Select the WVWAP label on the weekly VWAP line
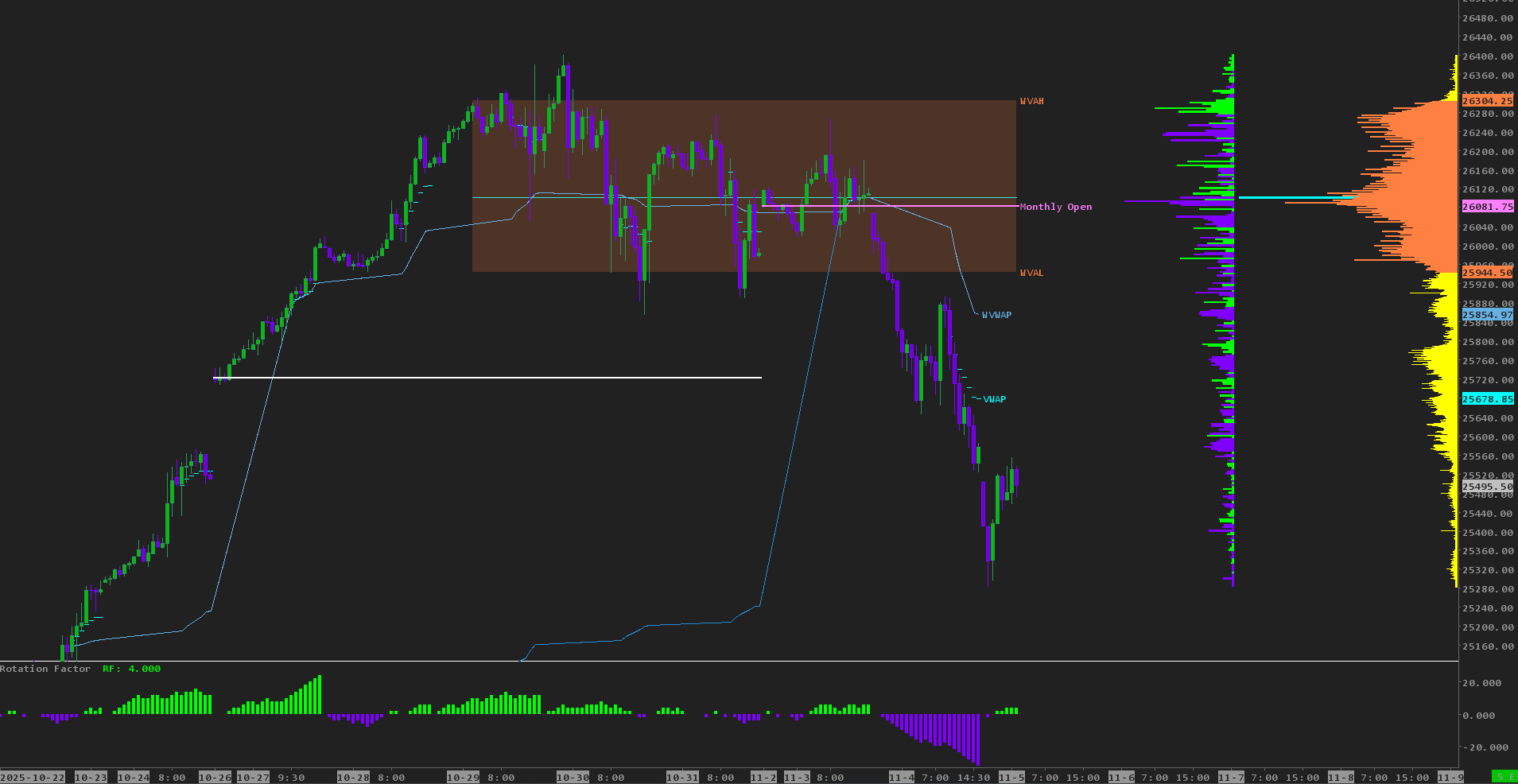Screen dimensions: 1518x784 click(x=996, y=315)
